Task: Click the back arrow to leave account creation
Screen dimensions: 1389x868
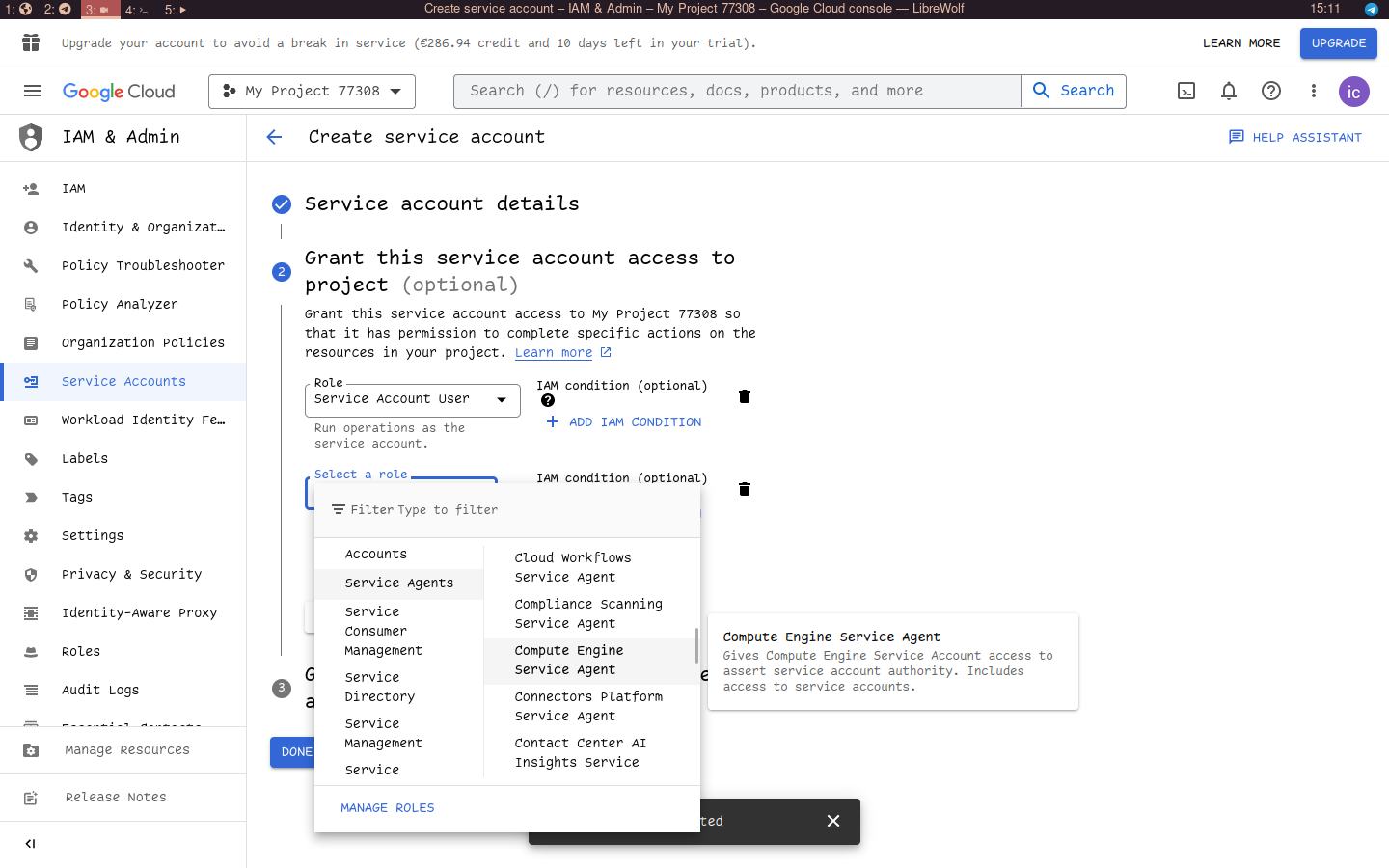Action: 274,137
